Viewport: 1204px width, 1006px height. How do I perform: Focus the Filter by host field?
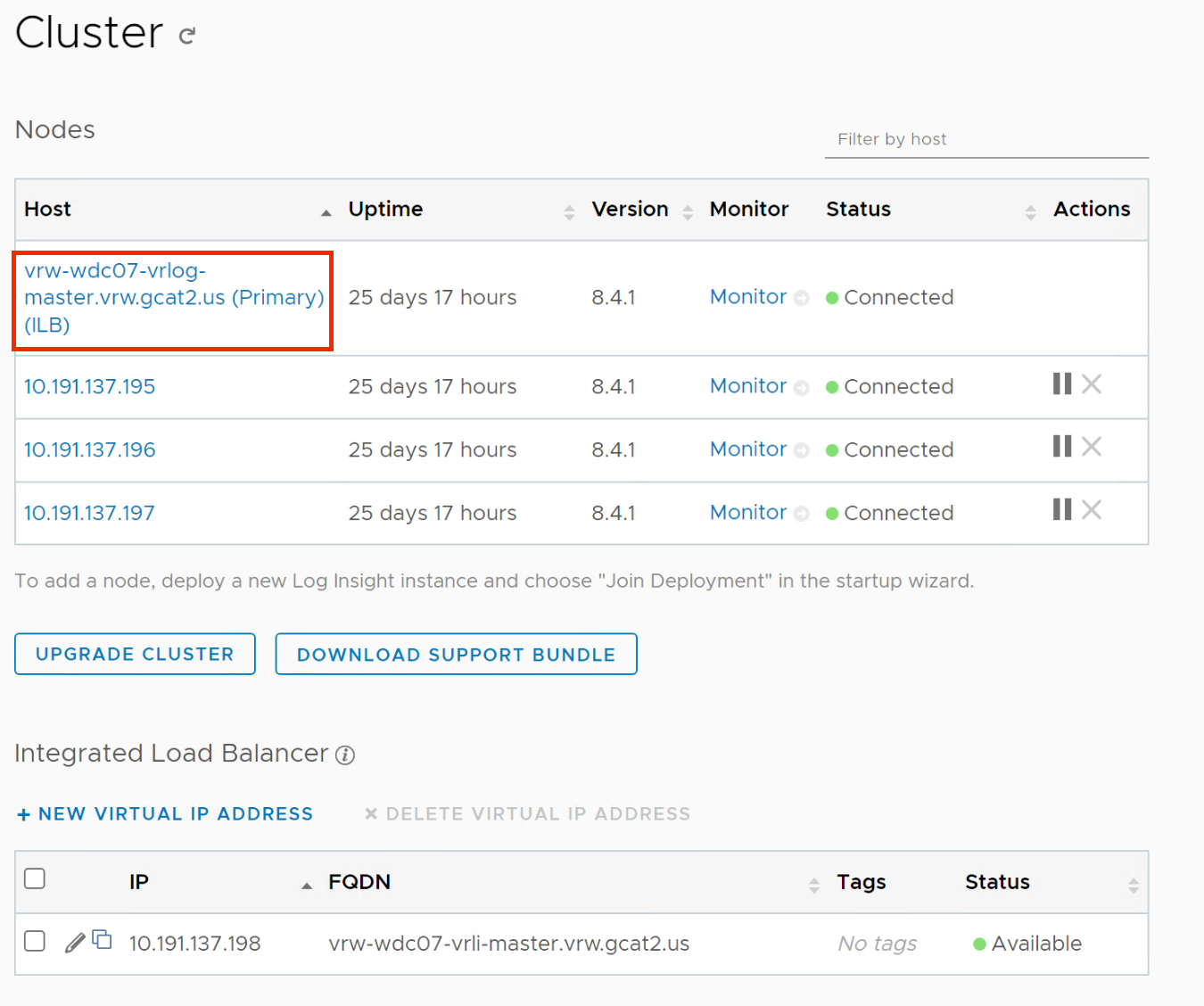[985, 140]
